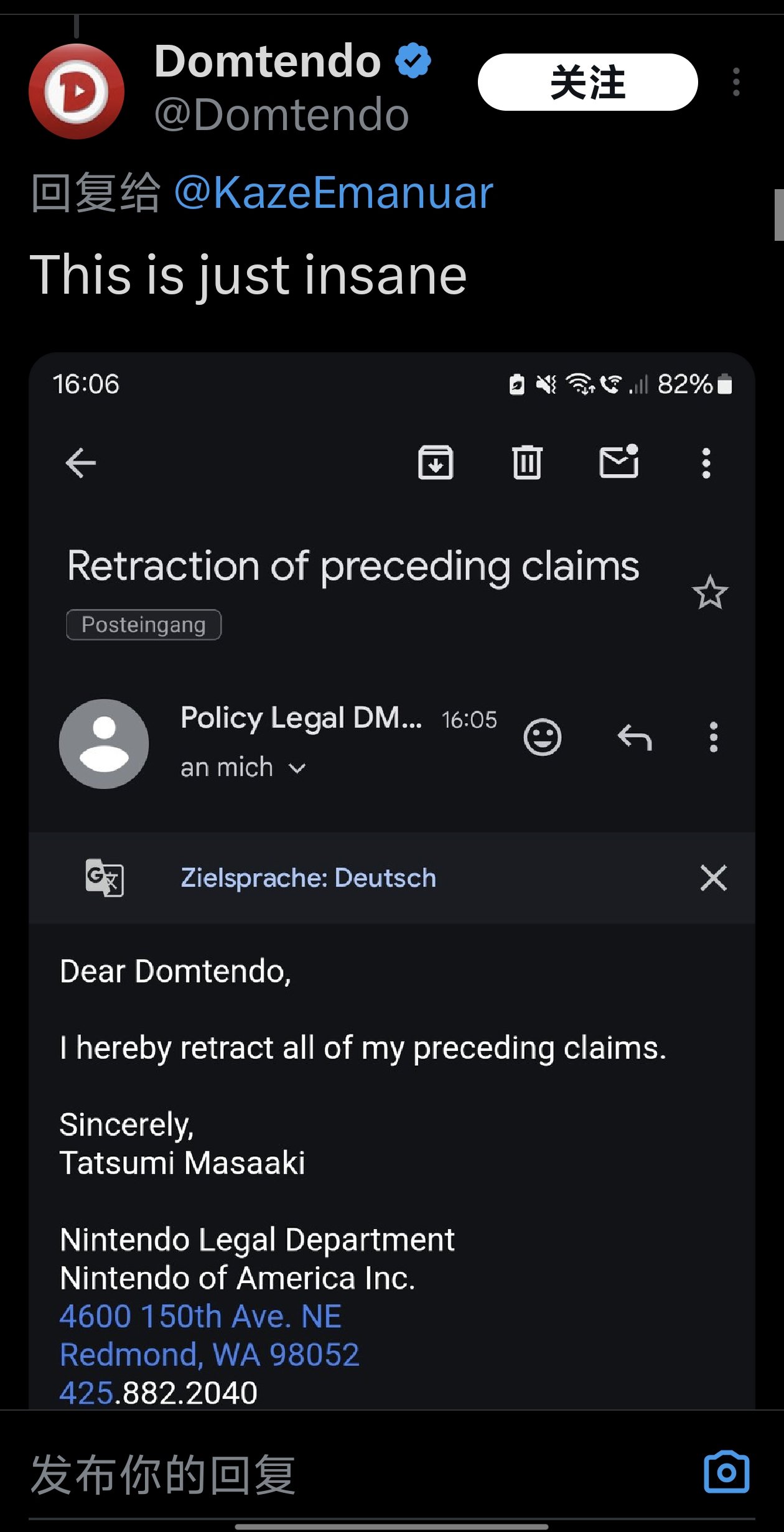Image resolution: width=784 pixels, height=1532 pixels.
Task: Open tweet options three-dot menu
Action: click(736, 82)
